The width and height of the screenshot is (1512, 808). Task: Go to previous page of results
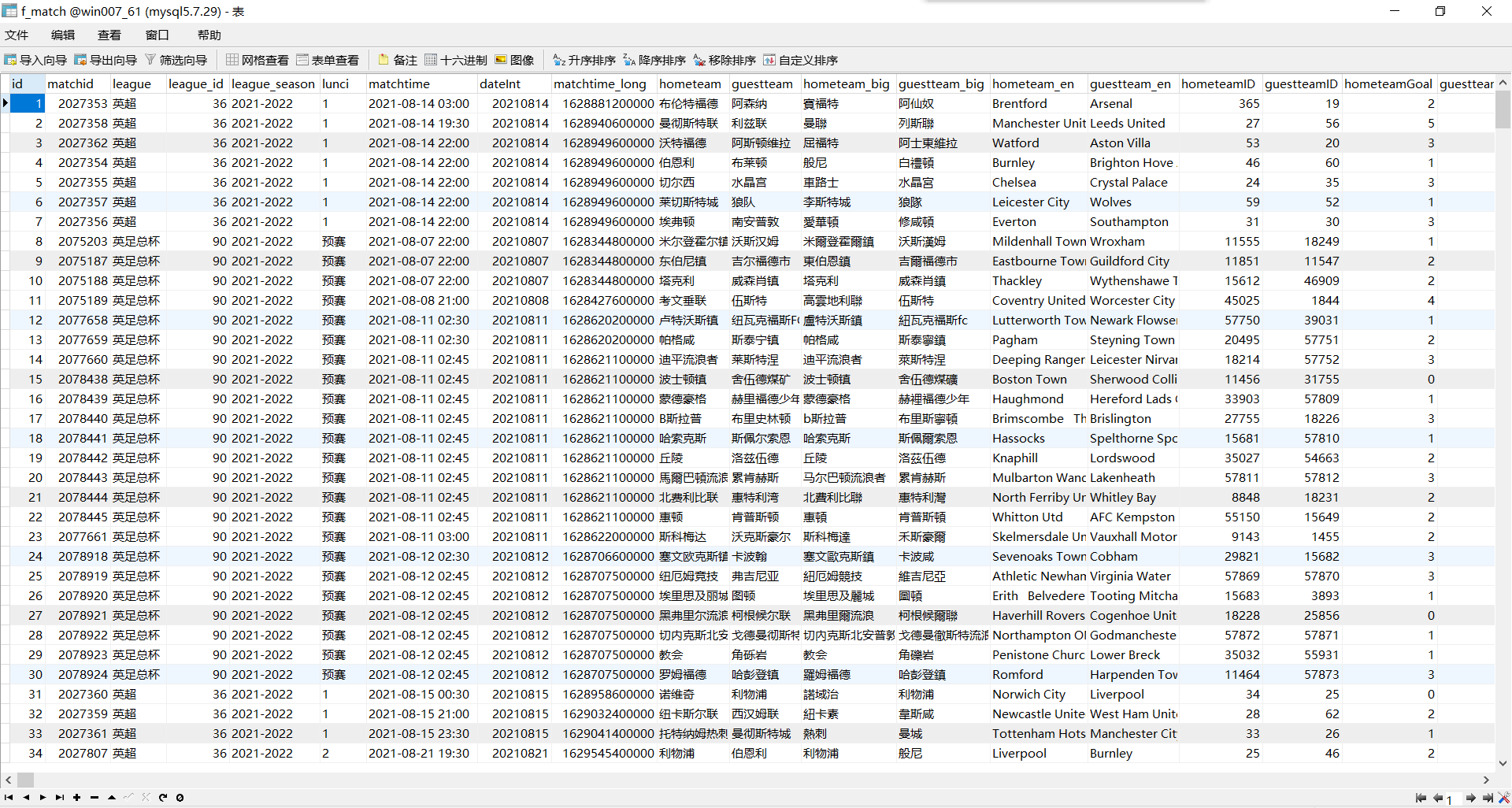[1438, 798]
